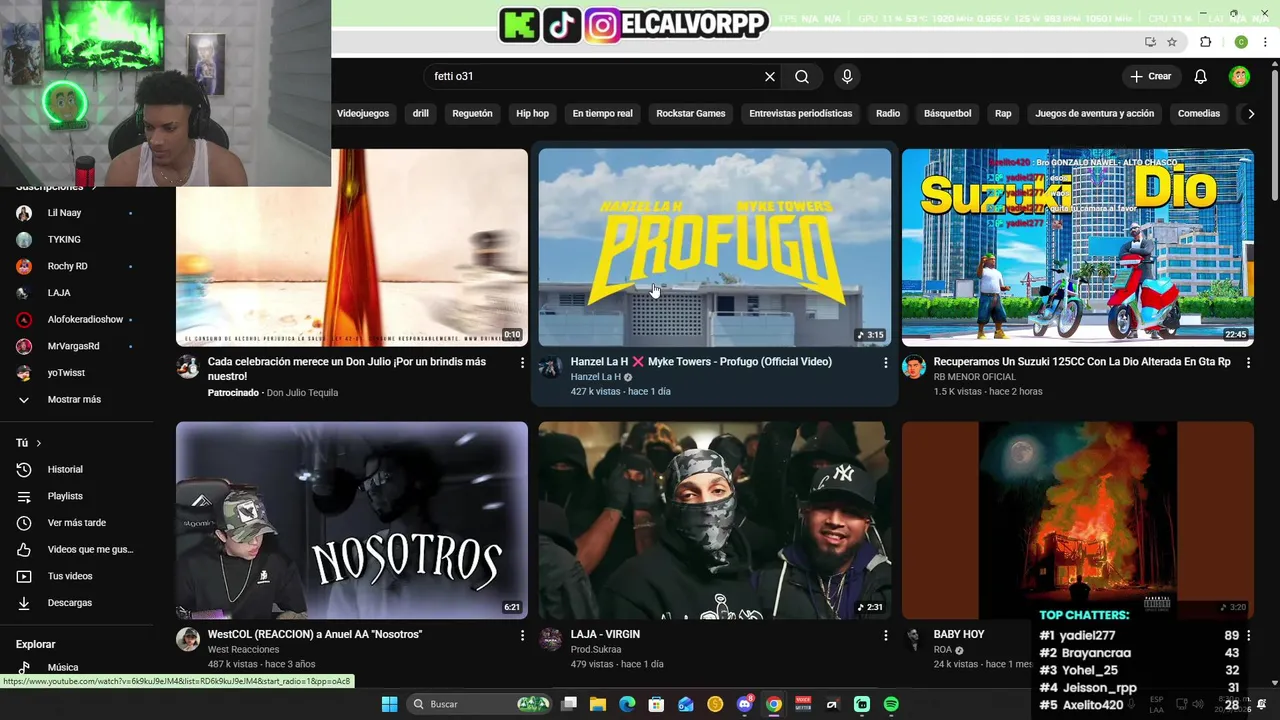Open the Suzuki Dio GTA video thumbnail
This screenshot has width=1280, height=720.
pos(1077,247)
